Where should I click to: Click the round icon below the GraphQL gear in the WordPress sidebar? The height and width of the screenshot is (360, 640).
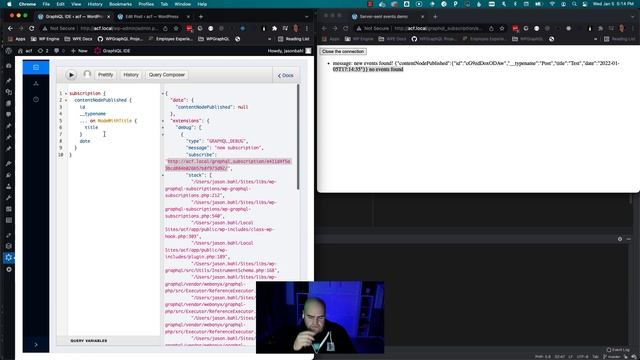pos(9,269)
